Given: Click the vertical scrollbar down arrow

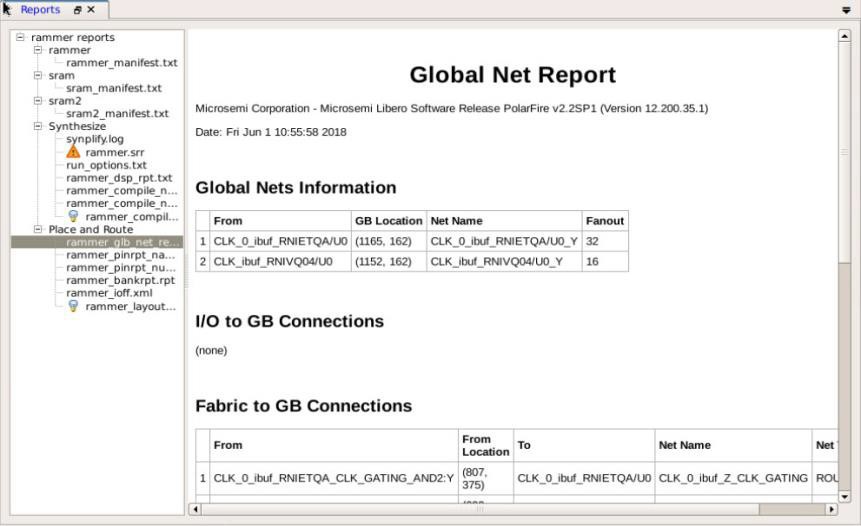Looking at the screenshot, I should click(844, 495).
